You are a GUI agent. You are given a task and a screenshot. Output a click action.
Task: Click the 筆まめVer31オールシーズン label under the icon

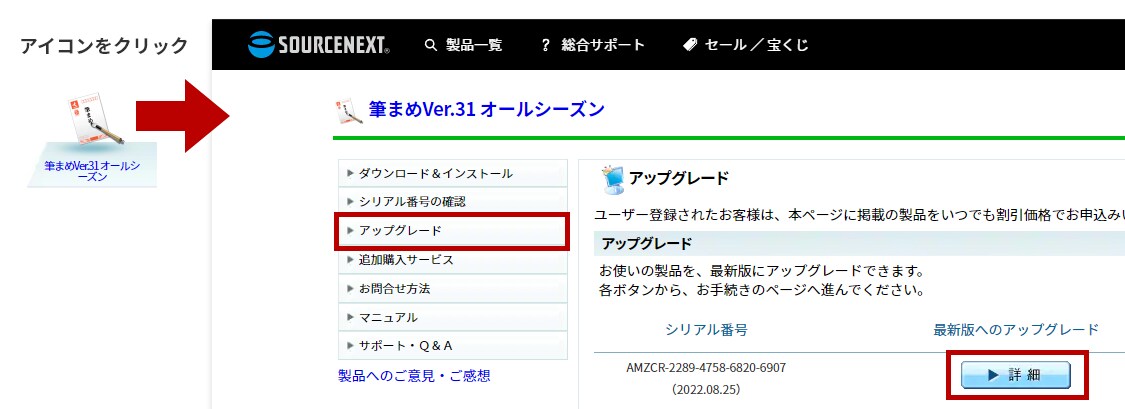point(92,171)
